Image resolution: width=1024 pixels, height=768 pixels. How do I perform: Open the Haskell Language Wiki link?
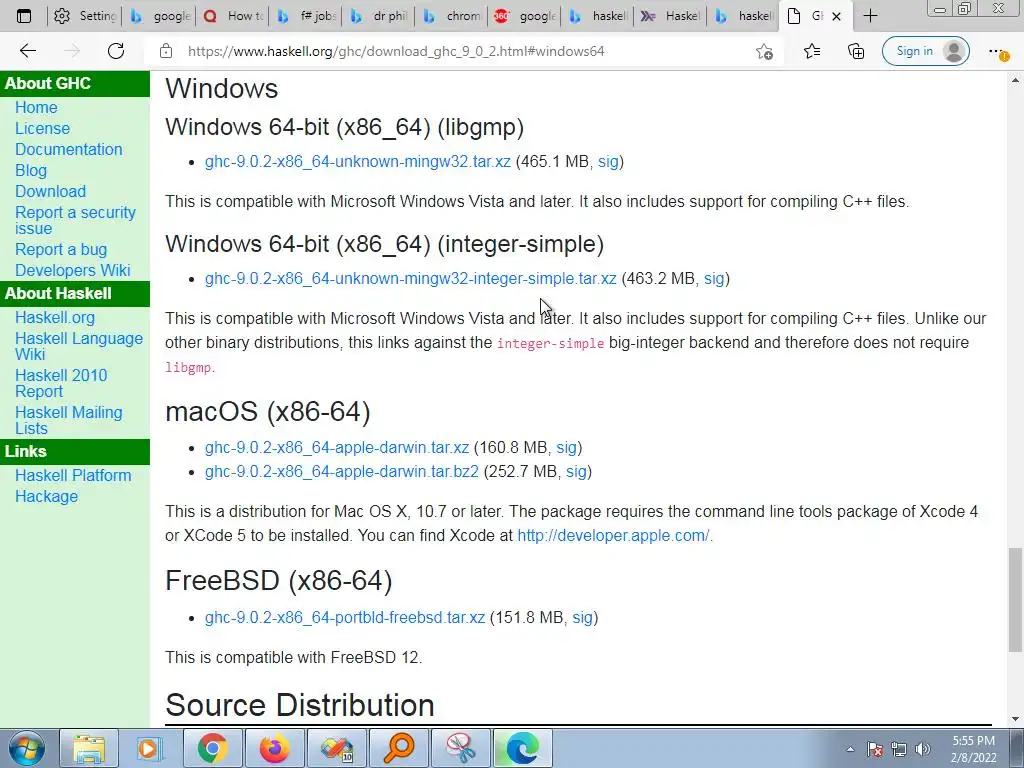79,346
